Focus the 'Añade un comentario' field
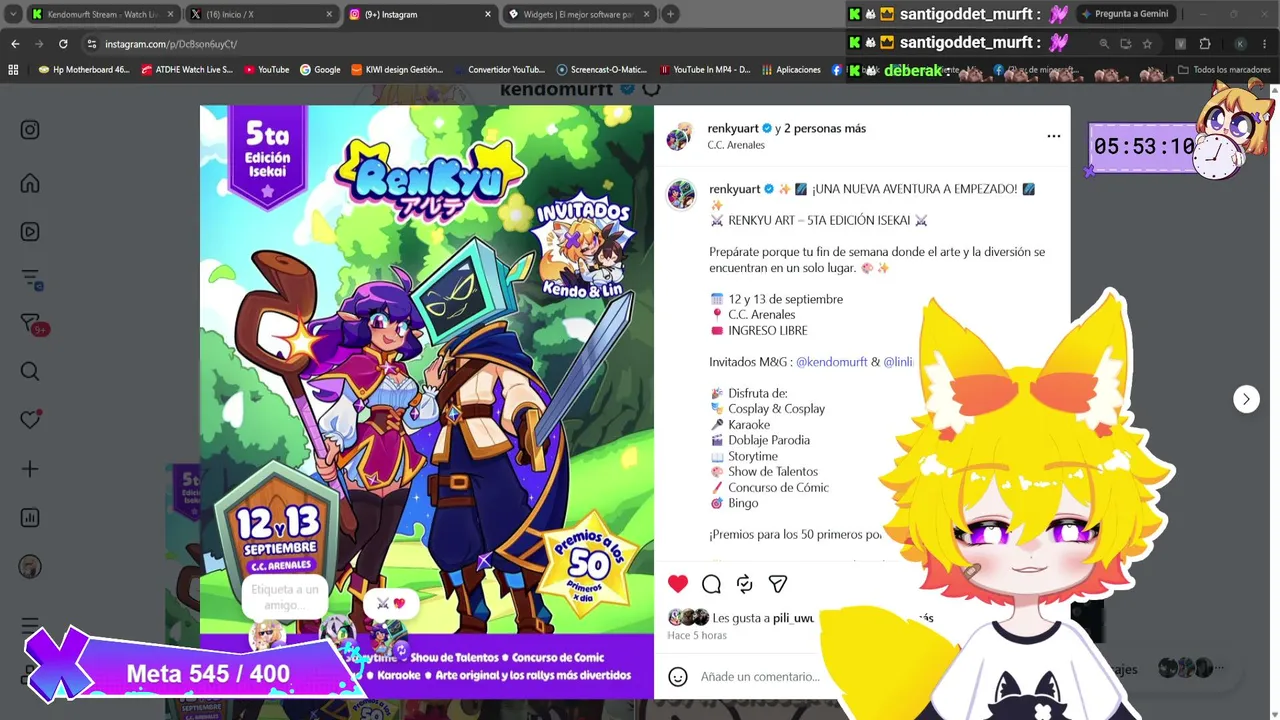This screenshot has width=1280, height=720. click(x=760, y=677)
